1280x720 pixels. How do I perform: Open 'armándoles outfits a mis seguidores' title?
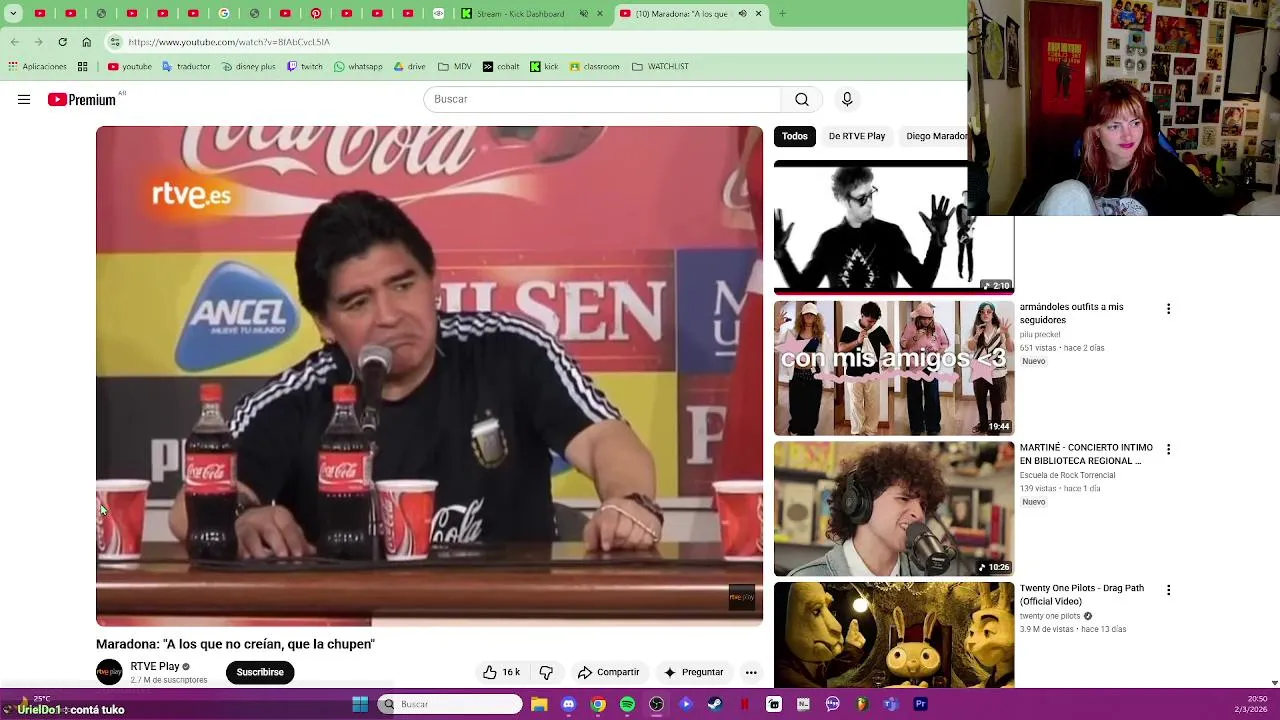click(x=1071, y=313)
